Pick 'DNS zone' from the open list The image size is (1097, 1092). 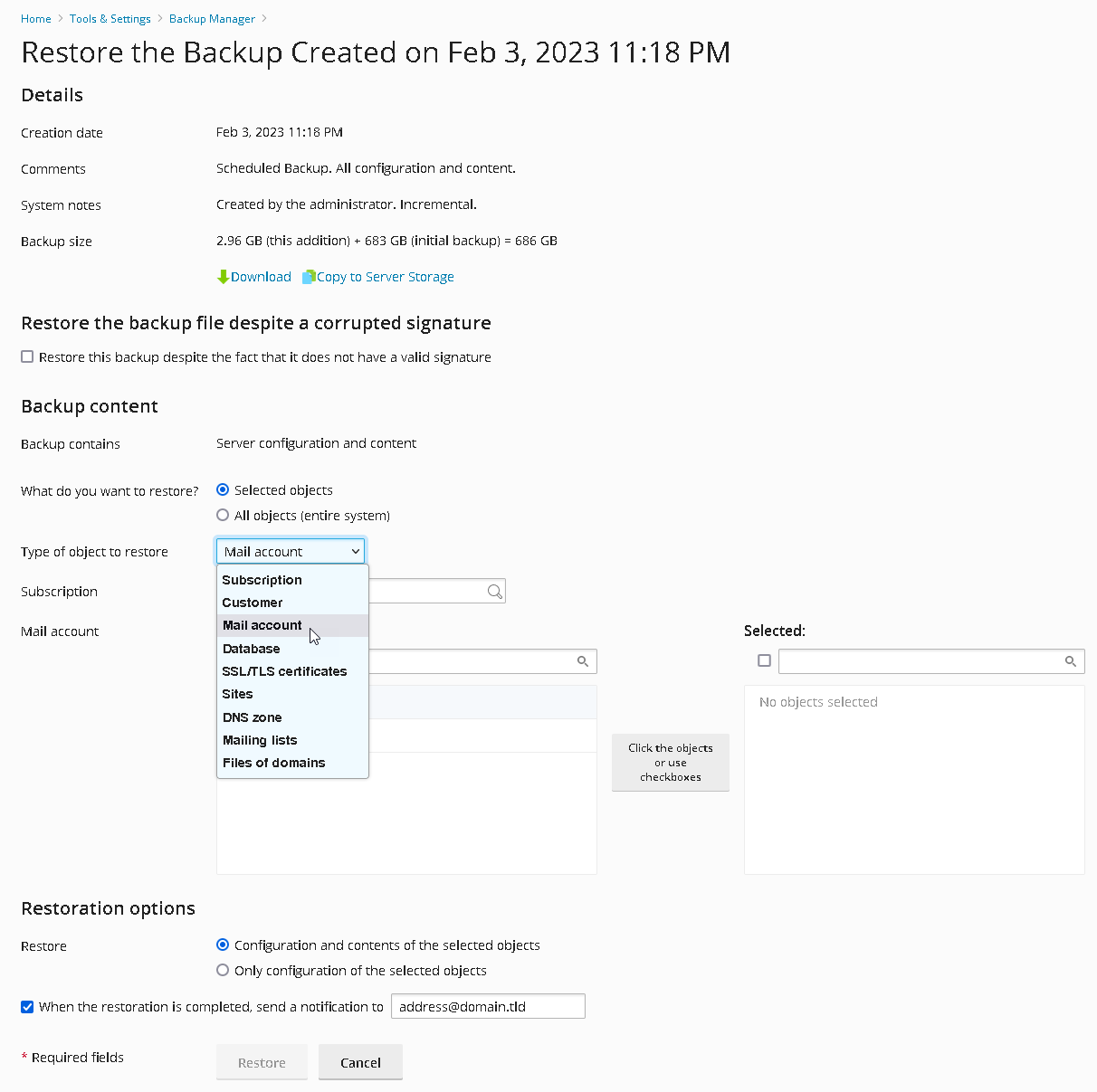(x=252, y=717)
